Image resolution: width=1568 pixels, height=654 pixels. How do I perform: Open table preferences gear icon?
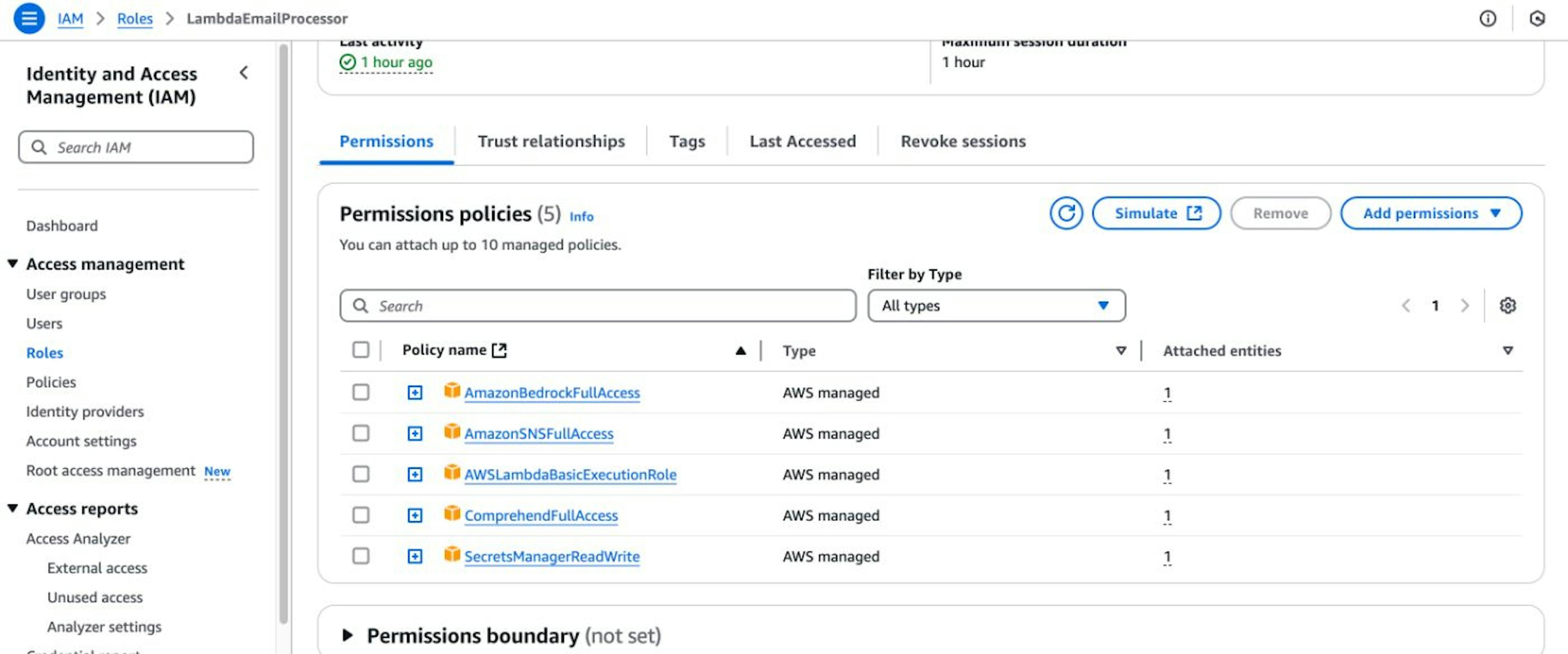1507,305
